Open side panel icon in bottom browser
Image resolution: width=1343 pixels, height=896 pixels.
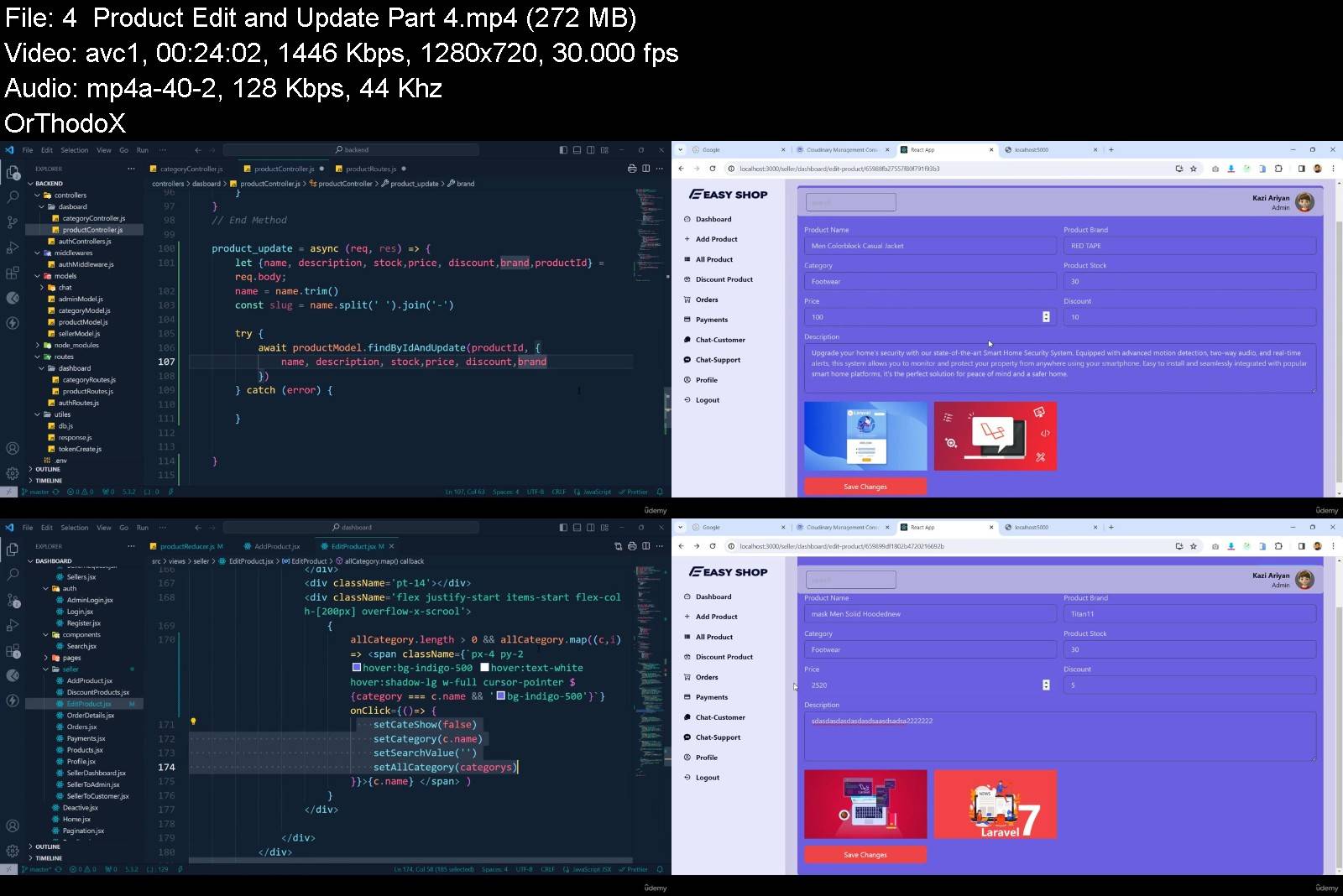pyautogui.click(x=1301, y=546)
